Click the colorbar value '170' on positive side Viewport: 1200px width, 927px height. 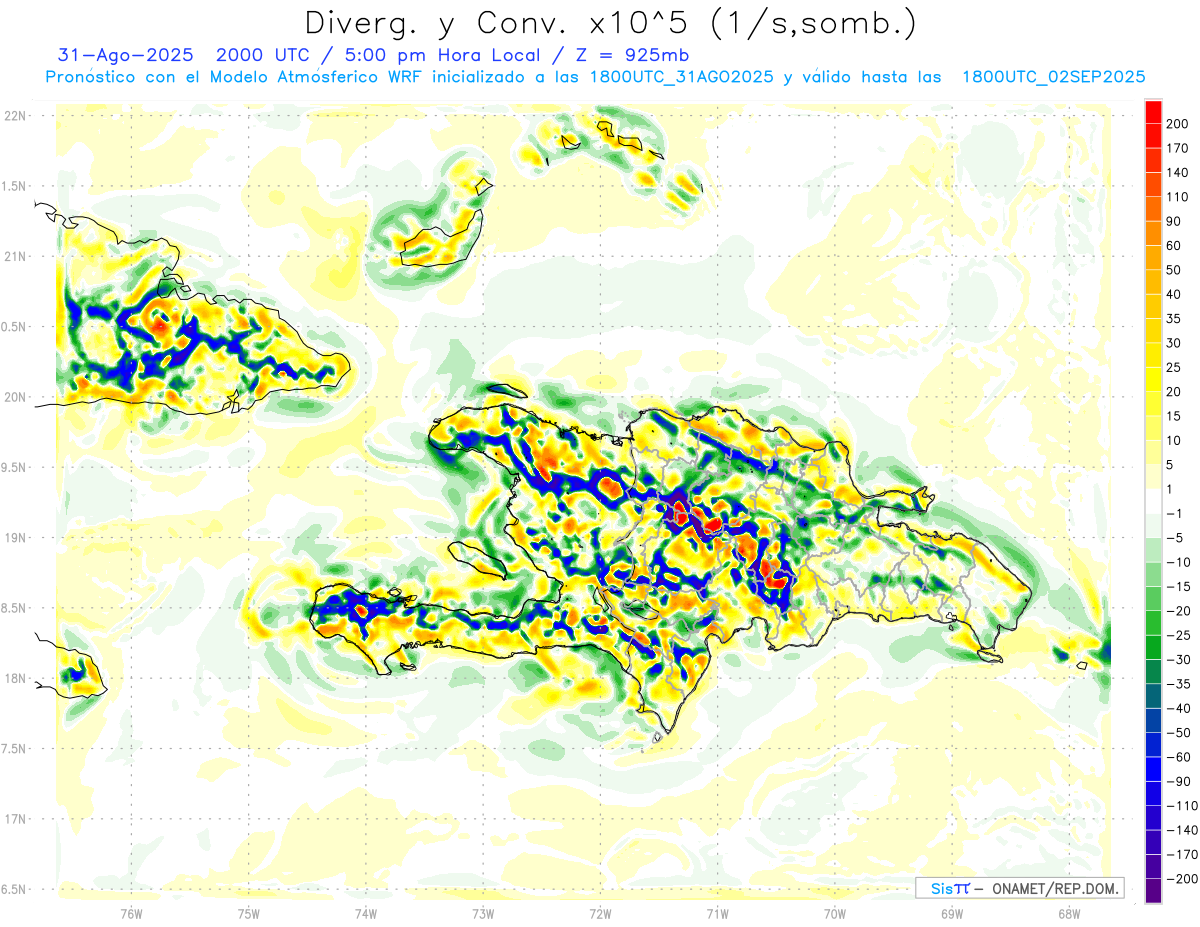pos(1178,148)
